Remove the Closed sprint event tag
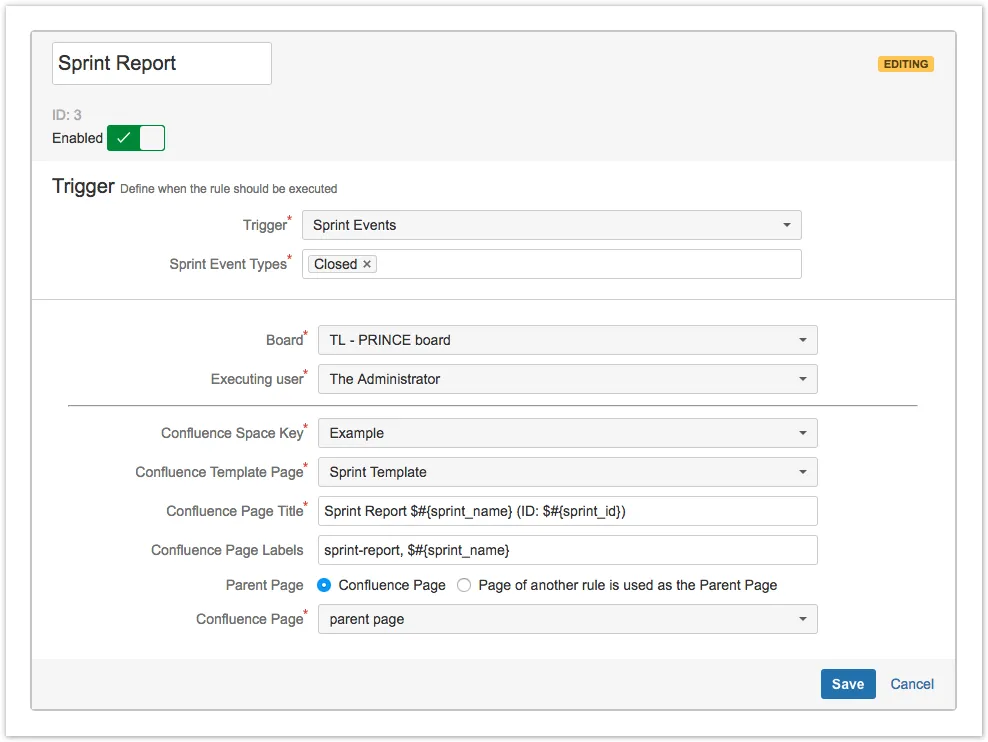The image size is (988, 742). 367,264
